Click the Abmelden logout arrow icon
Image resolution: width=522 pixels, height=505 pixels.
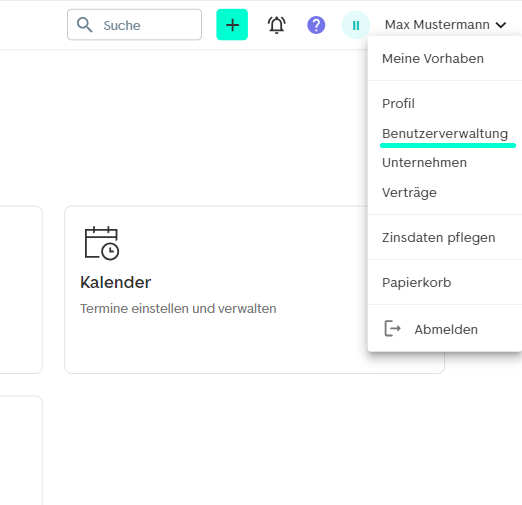pyautogui.click(x=392, y=329)
